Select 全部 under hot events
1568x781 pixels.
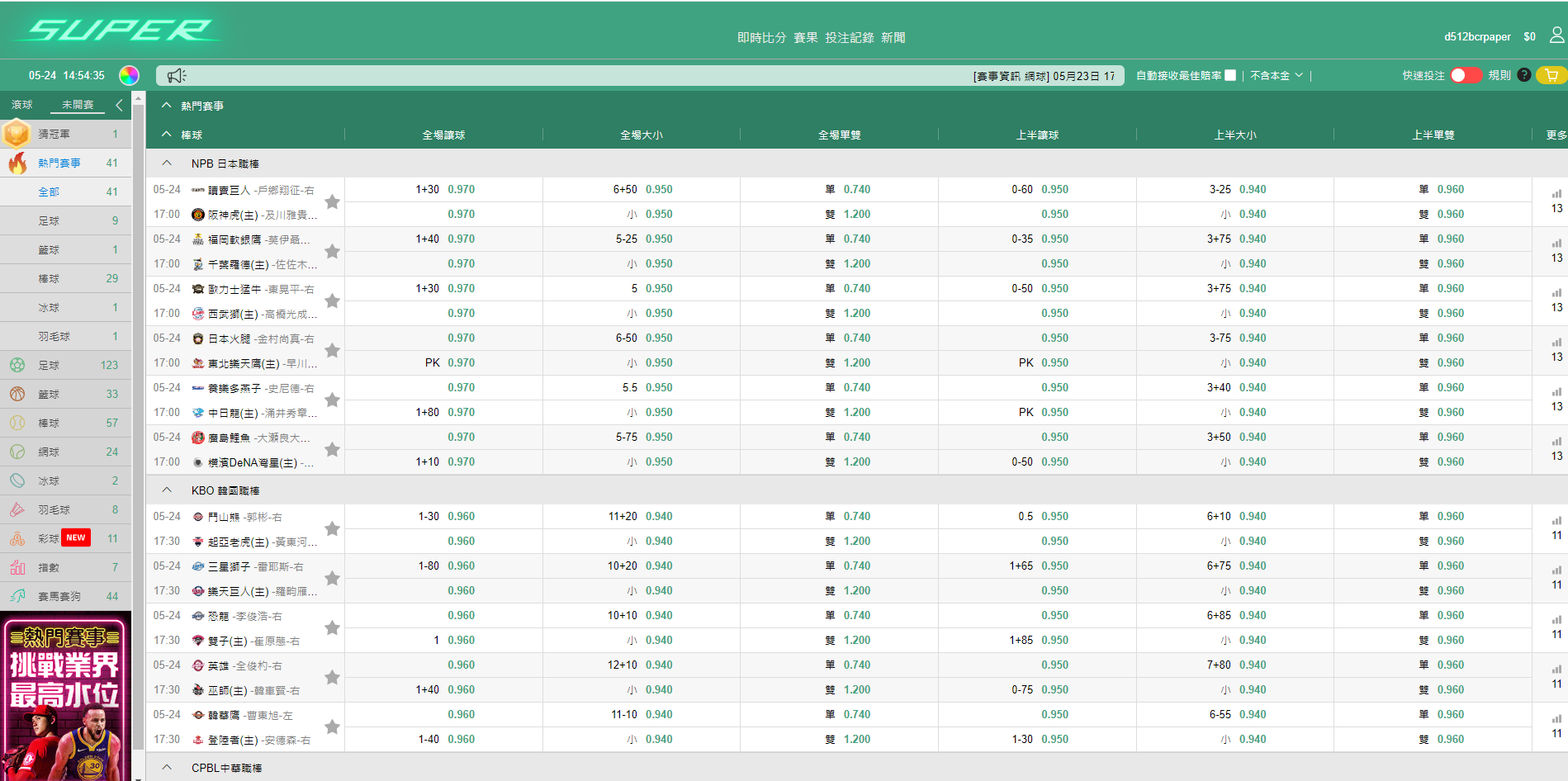click(x=66, y=192)
